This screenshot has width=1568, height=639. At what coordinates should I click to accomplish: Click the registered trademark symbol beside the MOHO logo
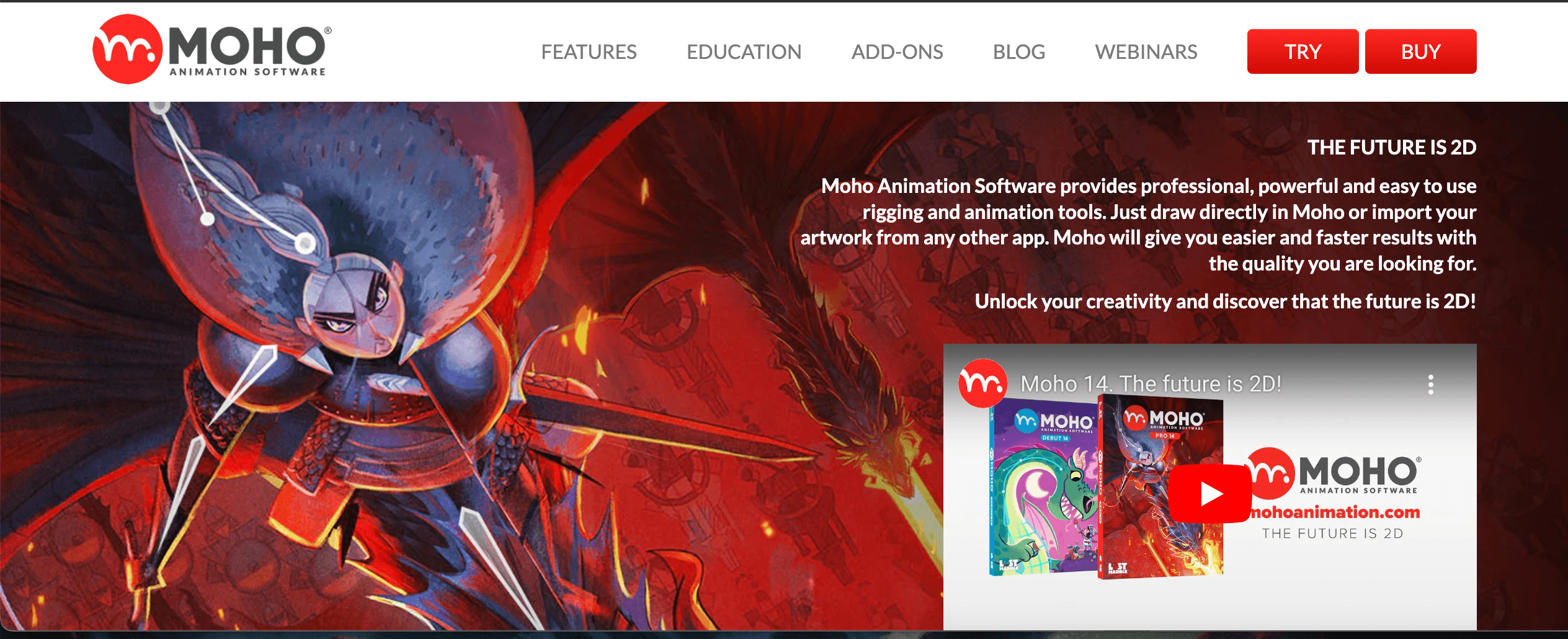[327, 30]
